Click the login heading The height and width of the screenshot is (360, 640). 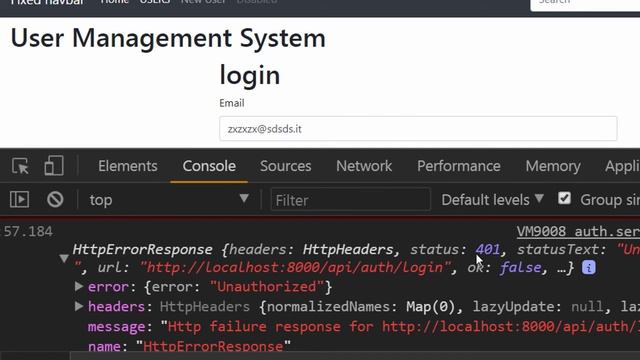(250, 76)
